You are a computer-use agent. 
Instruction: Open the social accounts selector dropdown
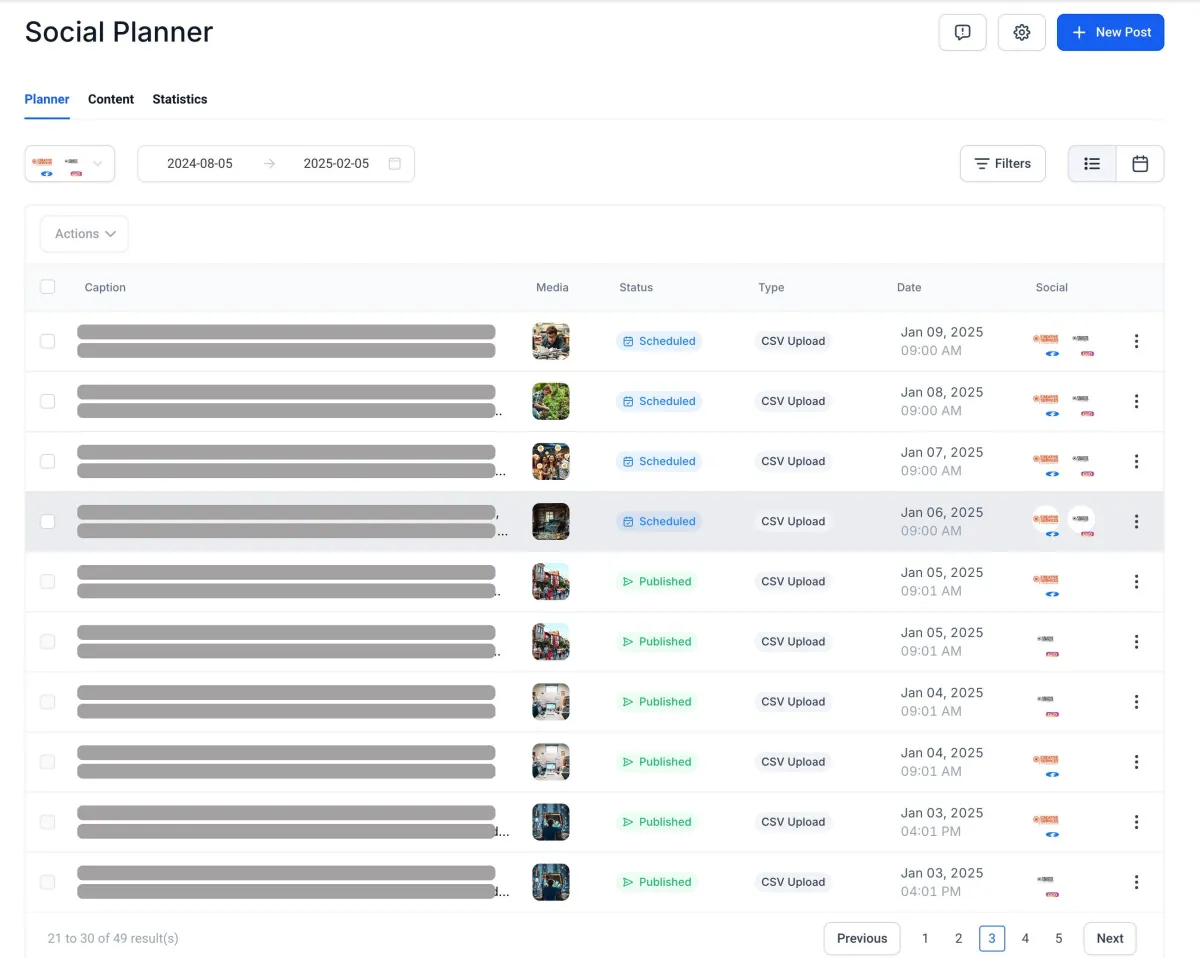tap(70, 164)
